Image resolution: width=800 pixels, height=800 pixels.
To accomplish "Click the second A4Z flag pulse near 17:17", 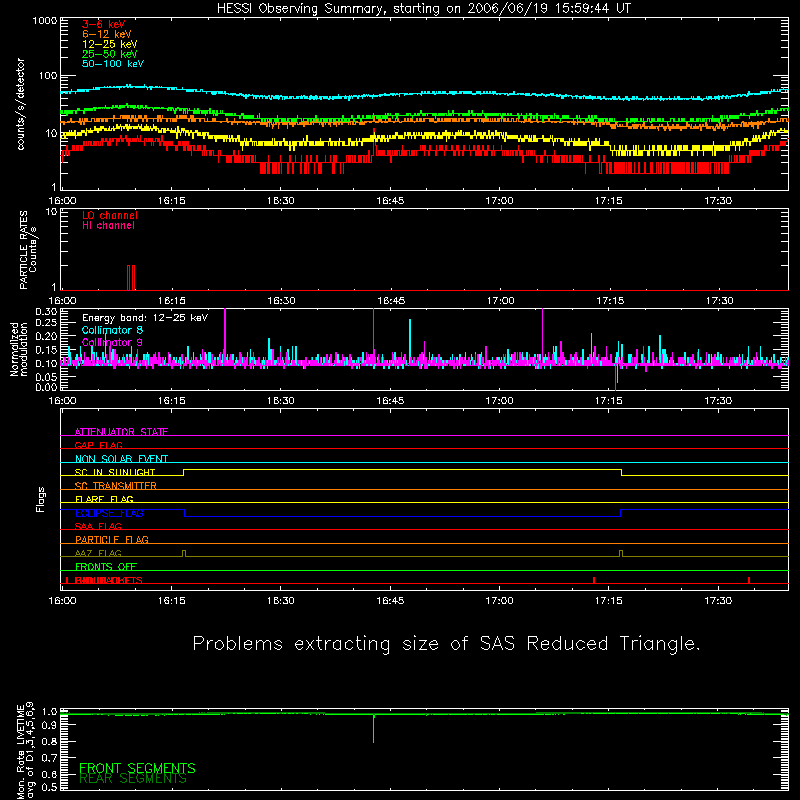I will click(621, 553).
